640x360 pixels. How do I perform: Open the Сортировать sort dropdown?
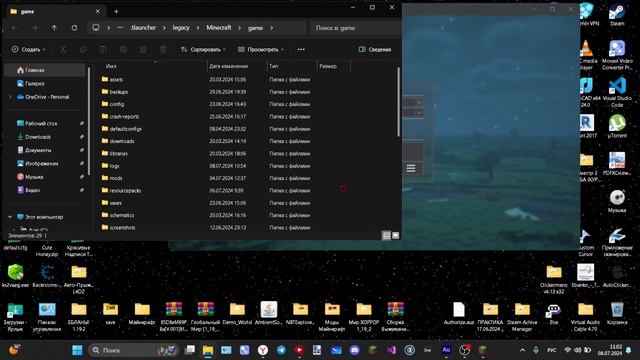203,49
